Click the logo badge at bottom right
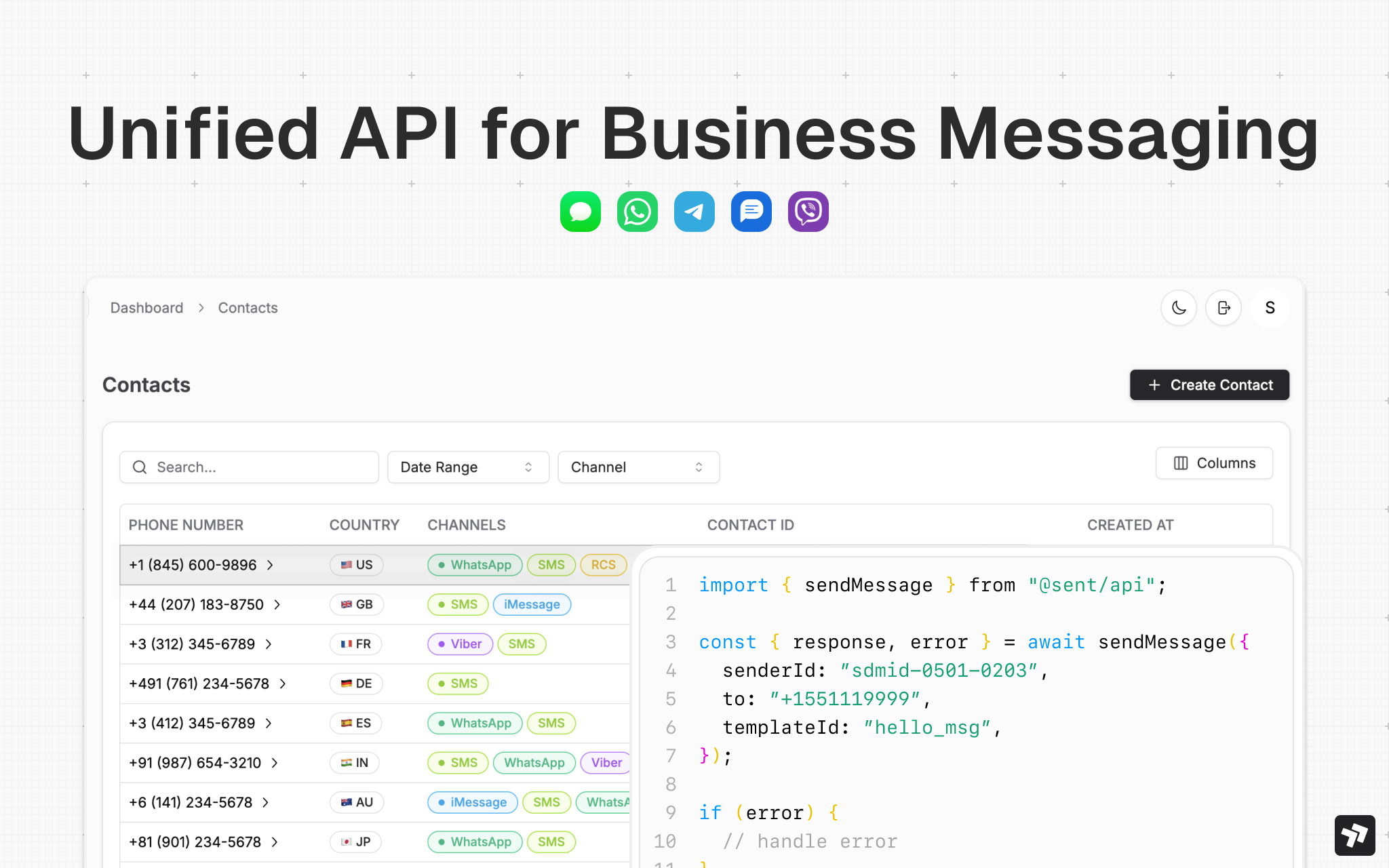Screen dimensions: 1389x868 (1354, 835)
